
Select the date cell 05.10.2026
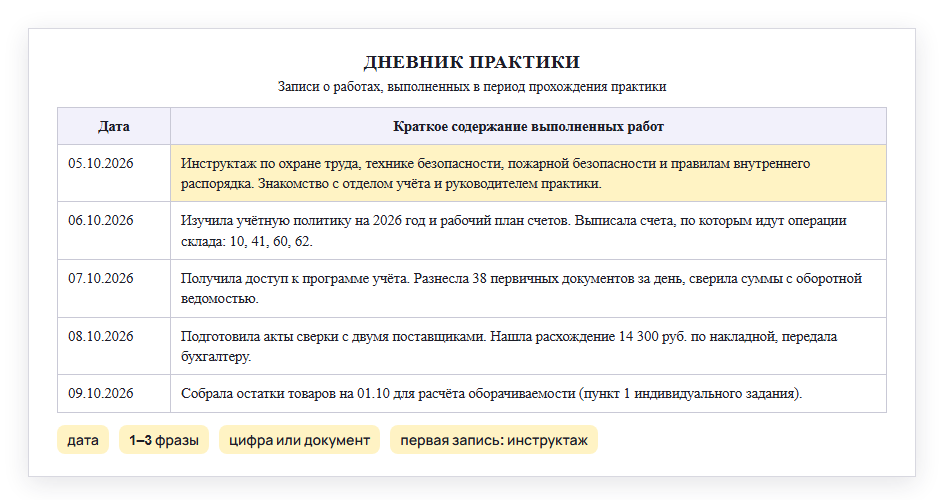[114, 173]
